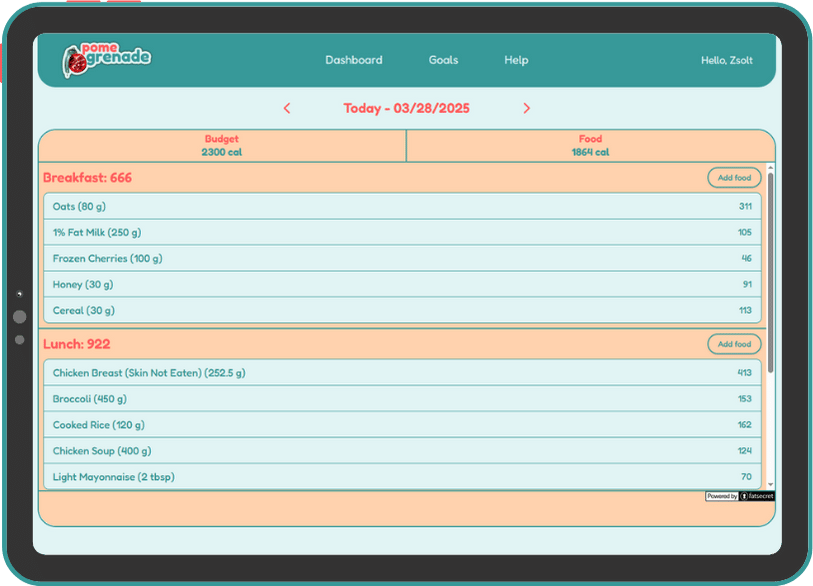
Task: Open the Goals menu item
Action: tap(443, 60)
